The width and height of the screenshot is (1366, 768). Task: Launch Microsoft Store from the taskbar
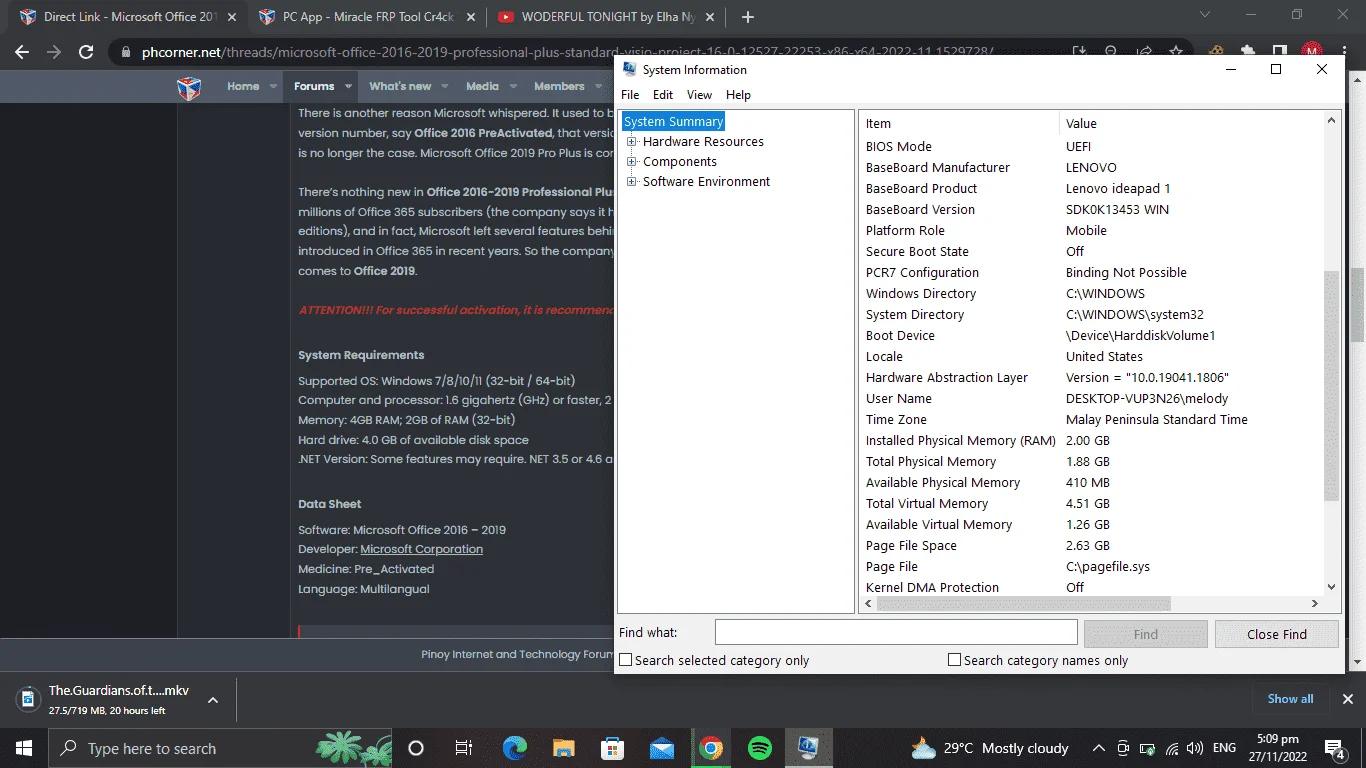tap(613, 748)
